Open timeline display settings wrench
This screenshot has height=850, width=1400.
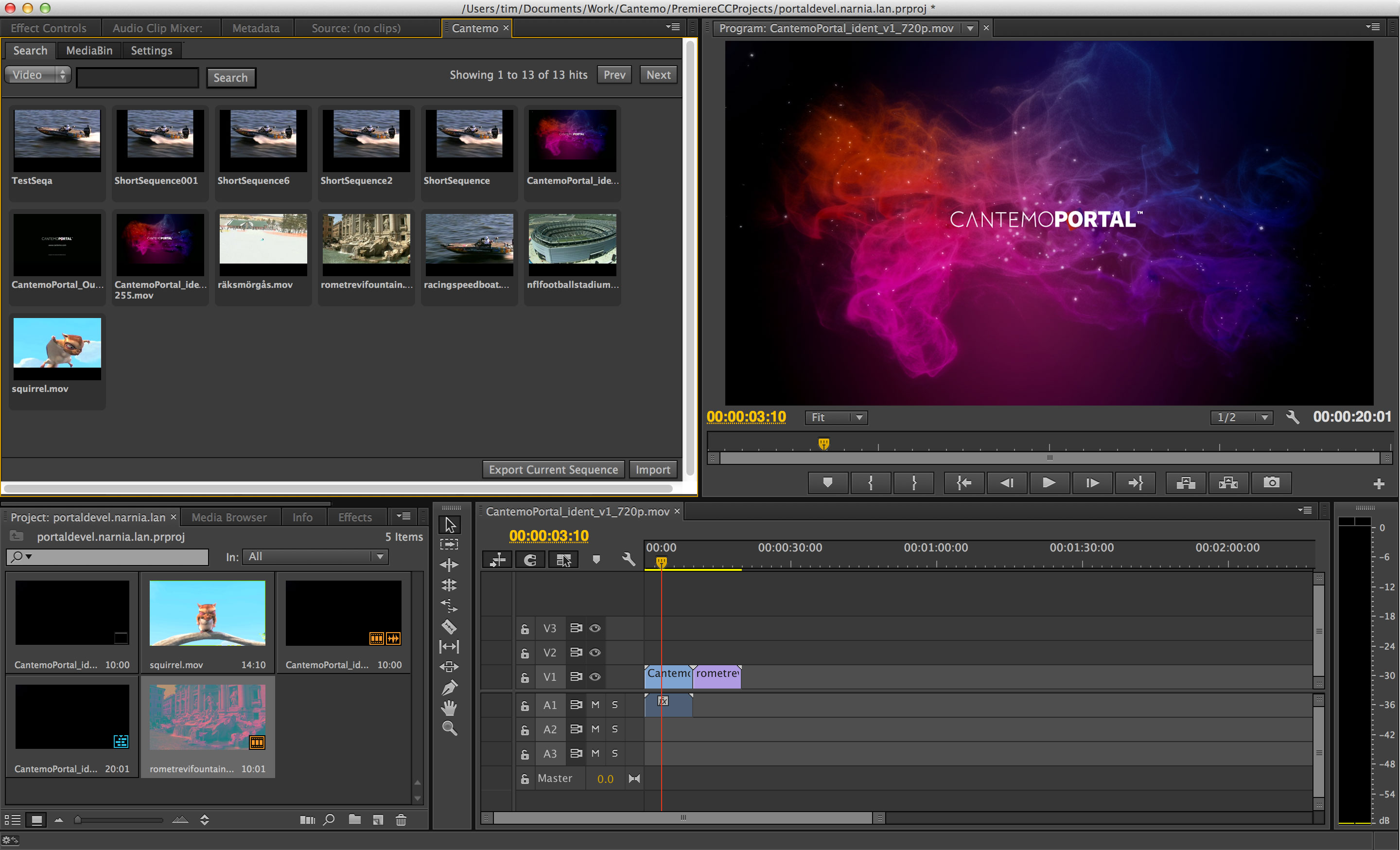629,560
